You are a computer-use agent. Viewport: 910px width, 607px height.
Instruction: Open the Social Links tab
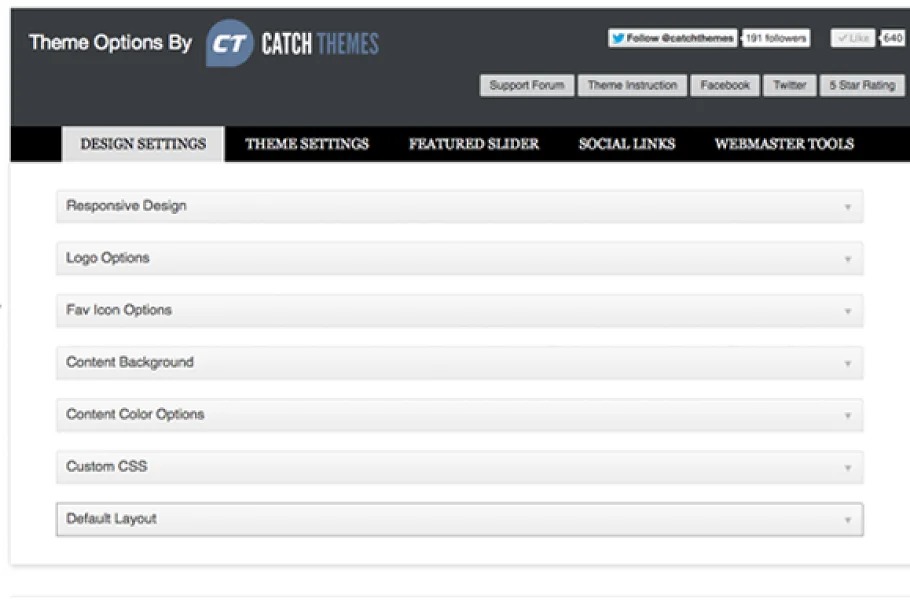click(x=627, y=144)
